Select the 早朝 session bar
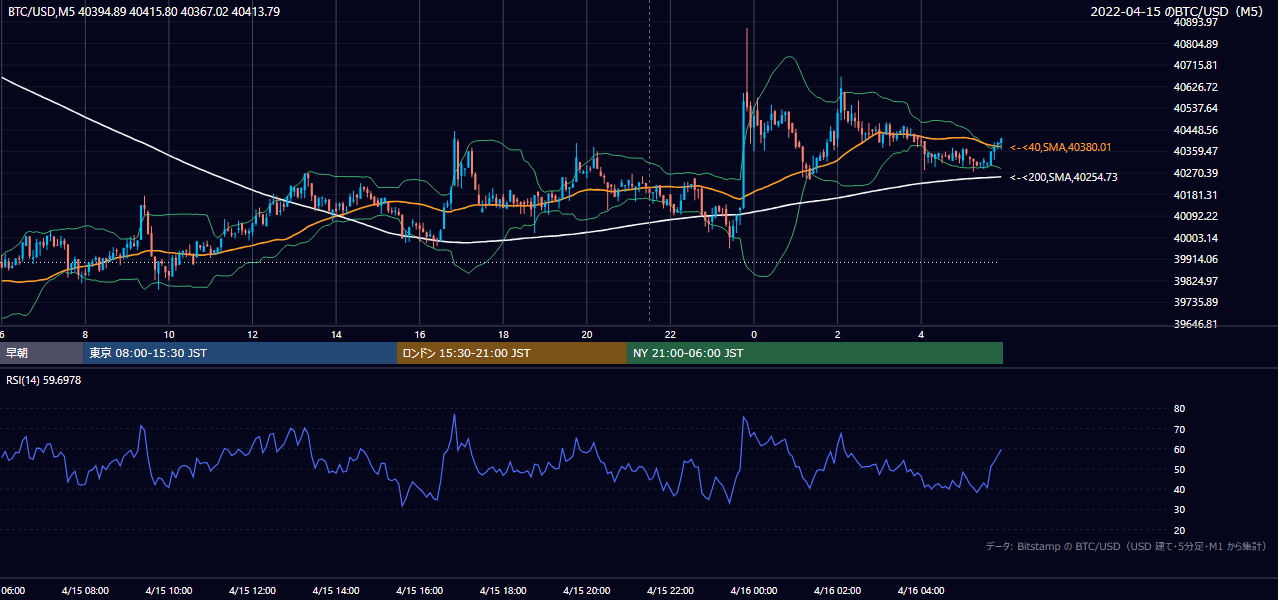 (41, 353)
